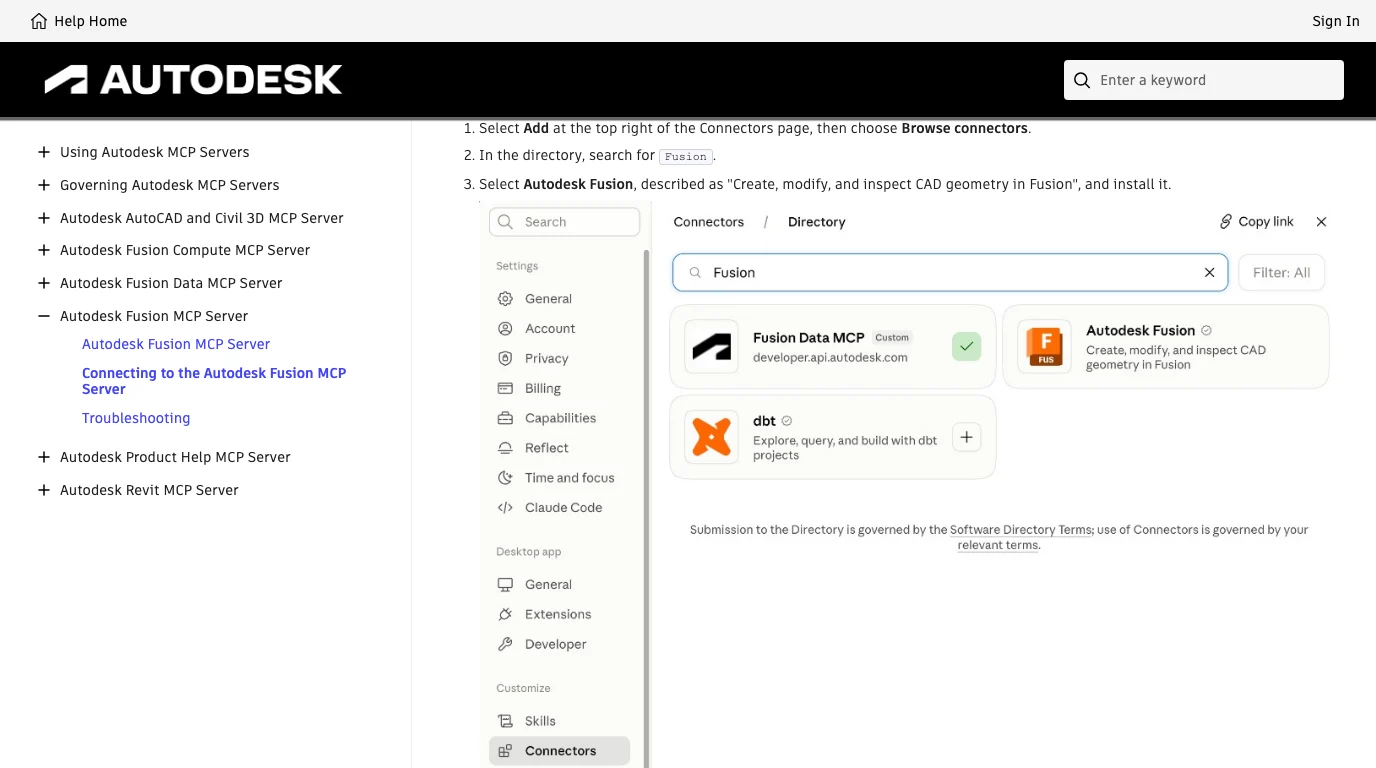This screenshot has height=768, width=1376.
Task: Click the Extensions puzzle icon
Action: 505,615
